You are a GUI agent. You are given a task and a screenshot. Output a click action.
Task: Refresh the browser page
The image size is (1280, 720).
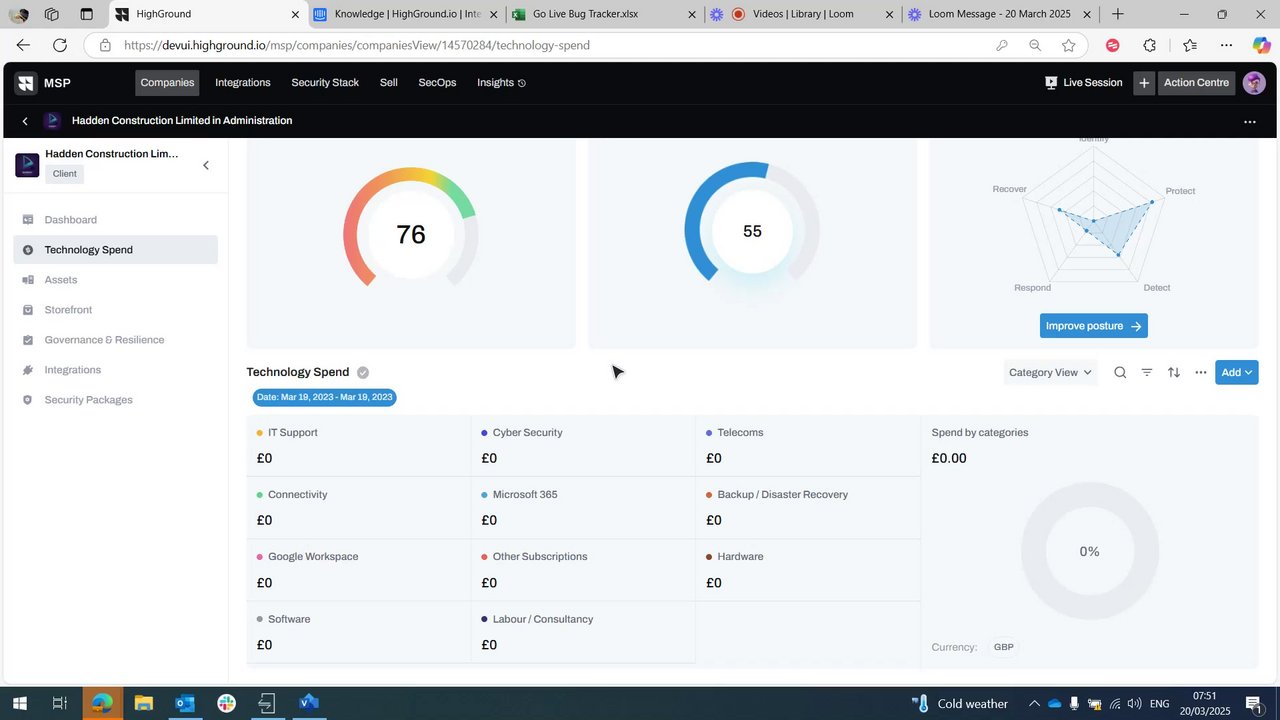tap(60, 45)
